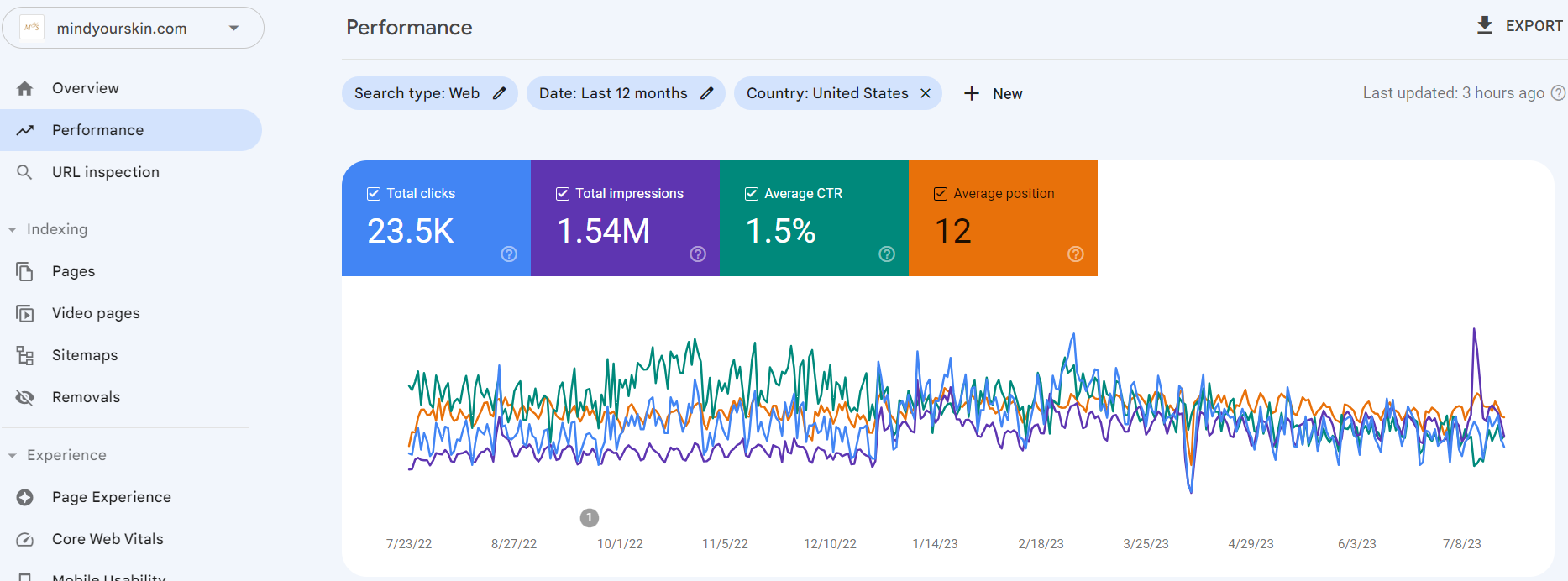Add a New filter
Viewport: 1568px width, 581px height.
(x=993, y=93)
